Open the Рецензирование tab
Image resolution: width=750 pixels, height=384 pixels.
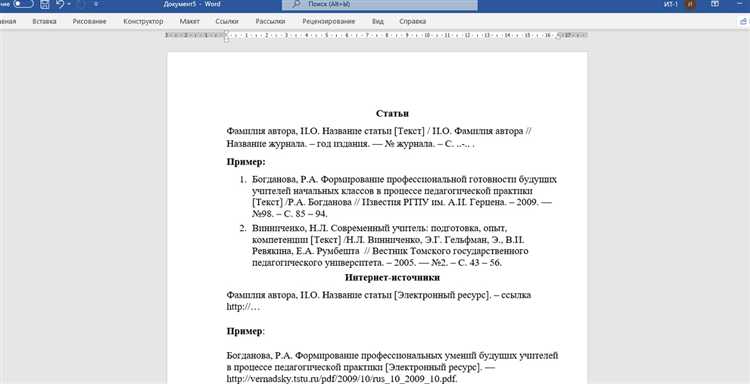click(x=329, y=22)
